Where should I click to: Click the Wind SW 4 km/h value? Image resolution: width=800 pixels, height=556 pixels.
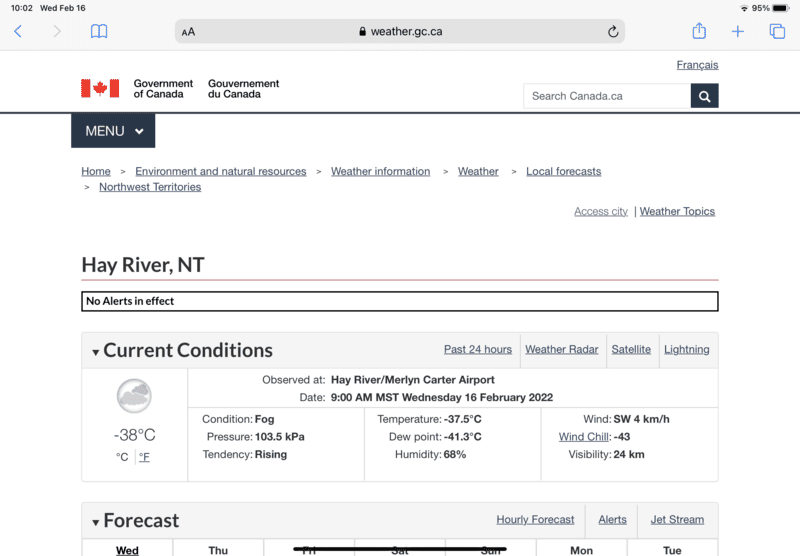click(641, 419)
